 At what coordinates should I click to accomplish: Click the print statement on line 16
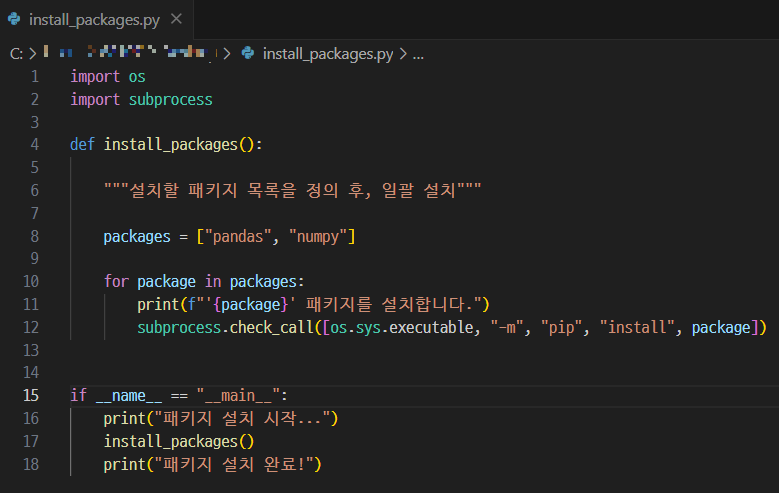click(x=221, y=418)
